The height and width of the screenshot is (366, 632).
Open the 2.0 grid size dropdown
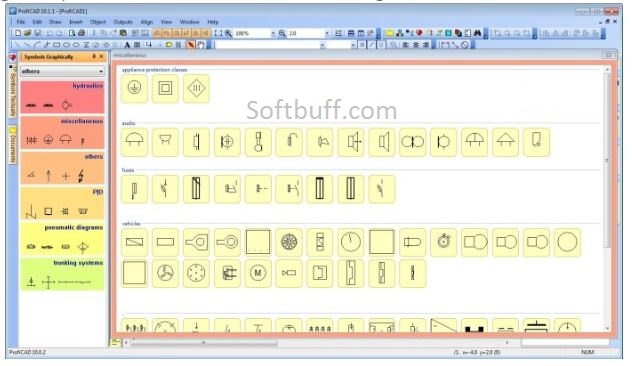tap(327, 33)
